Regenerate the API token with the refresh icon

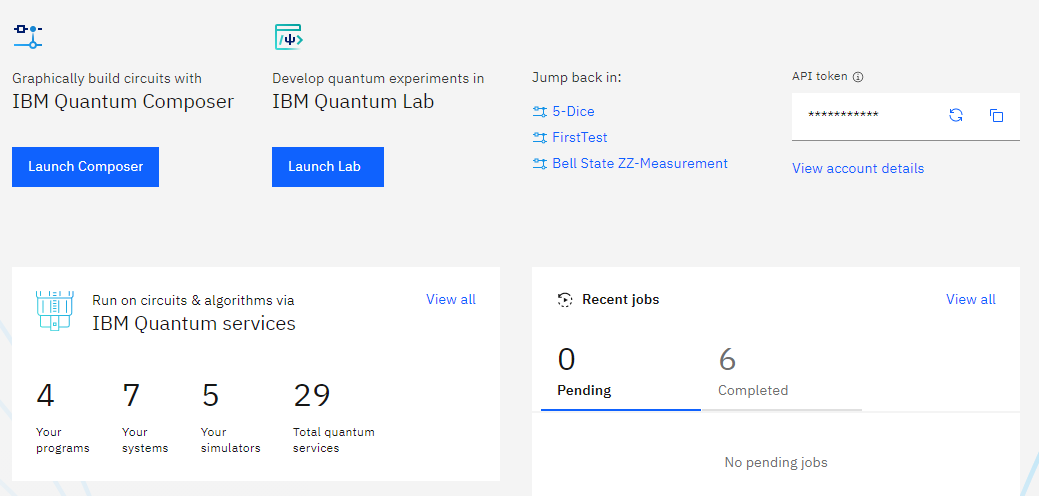click(956, 115)
